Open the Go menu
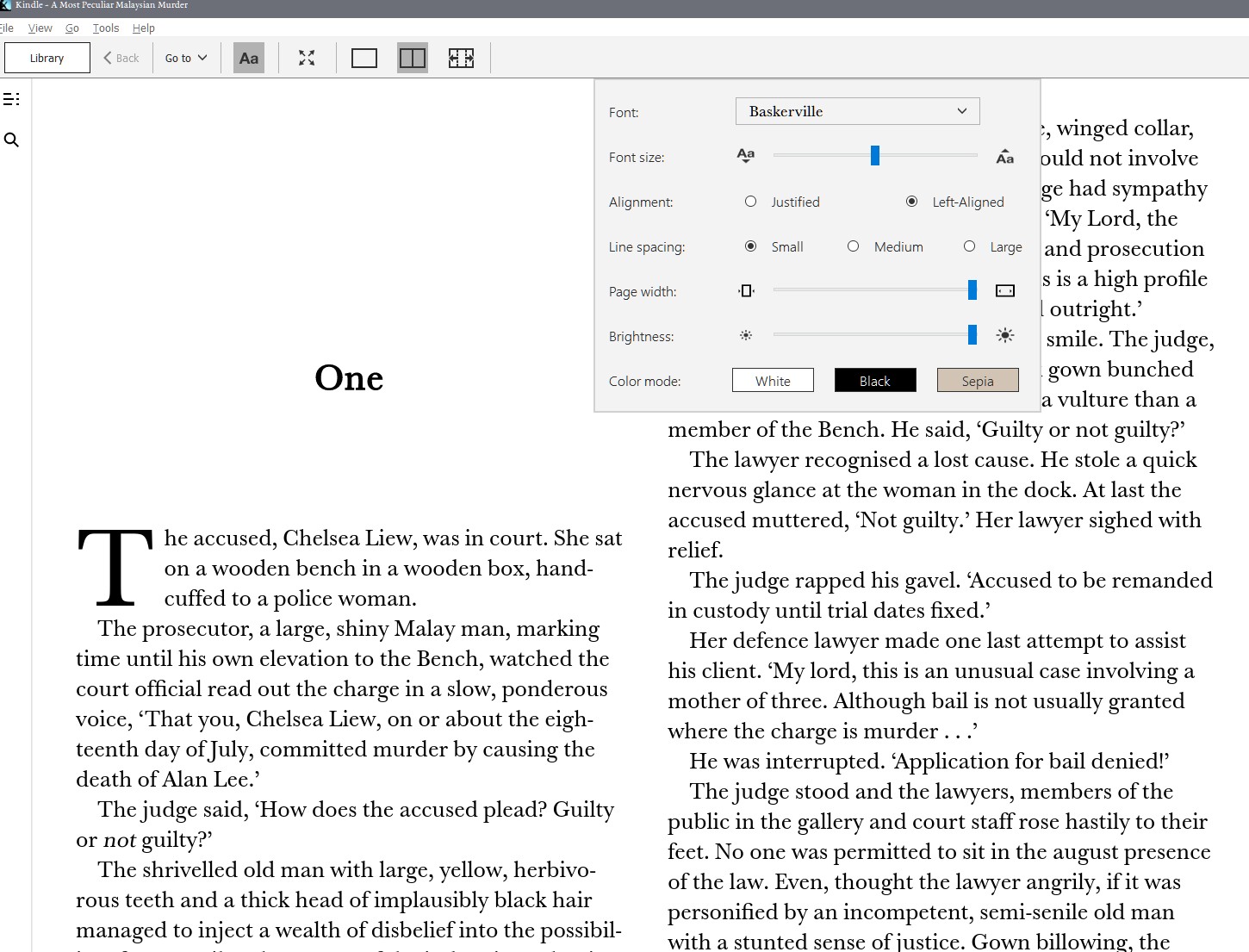 coord(72,28)
